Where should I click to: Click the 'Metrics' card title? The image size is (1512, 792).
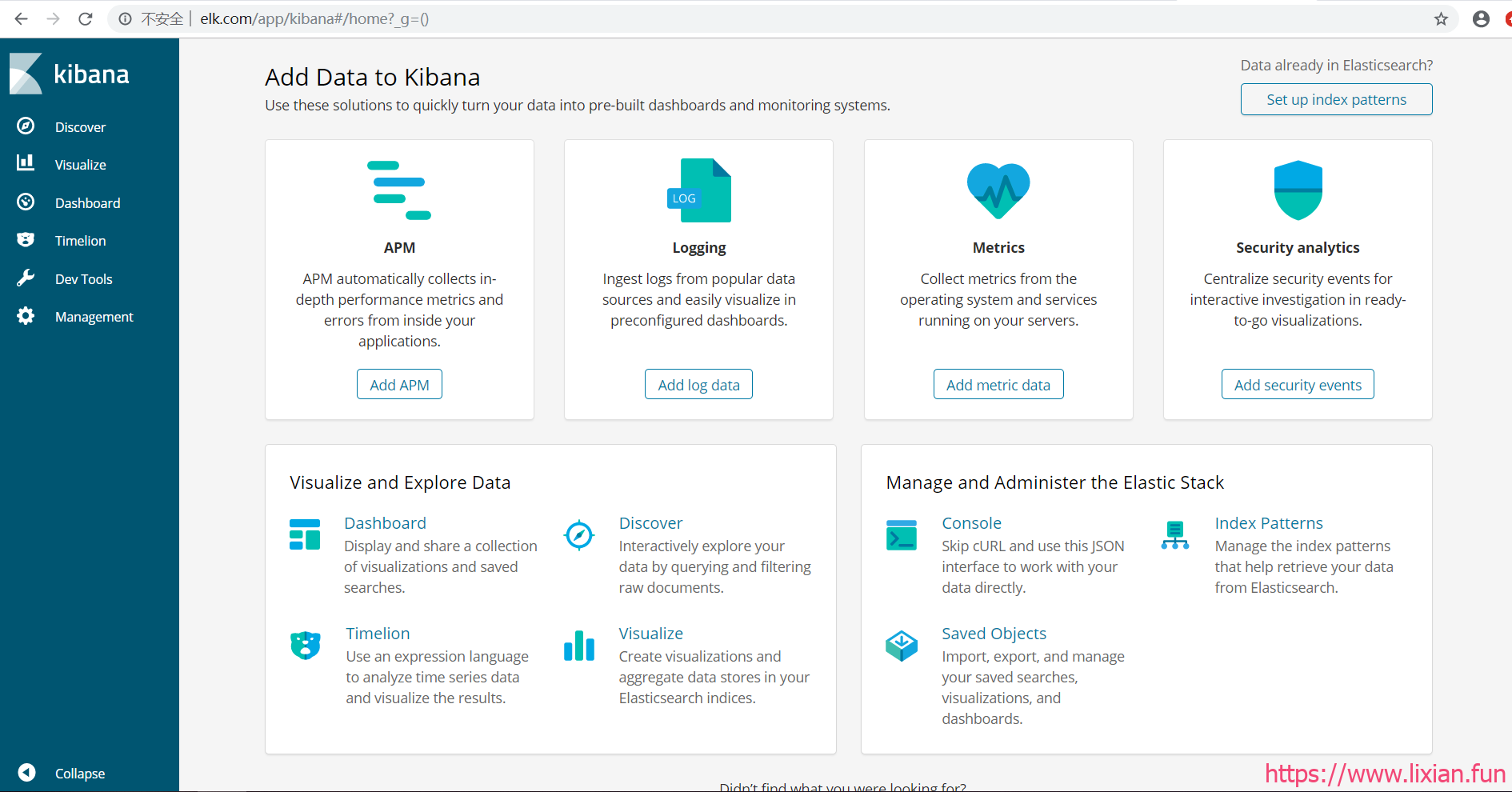pos(998,248)
